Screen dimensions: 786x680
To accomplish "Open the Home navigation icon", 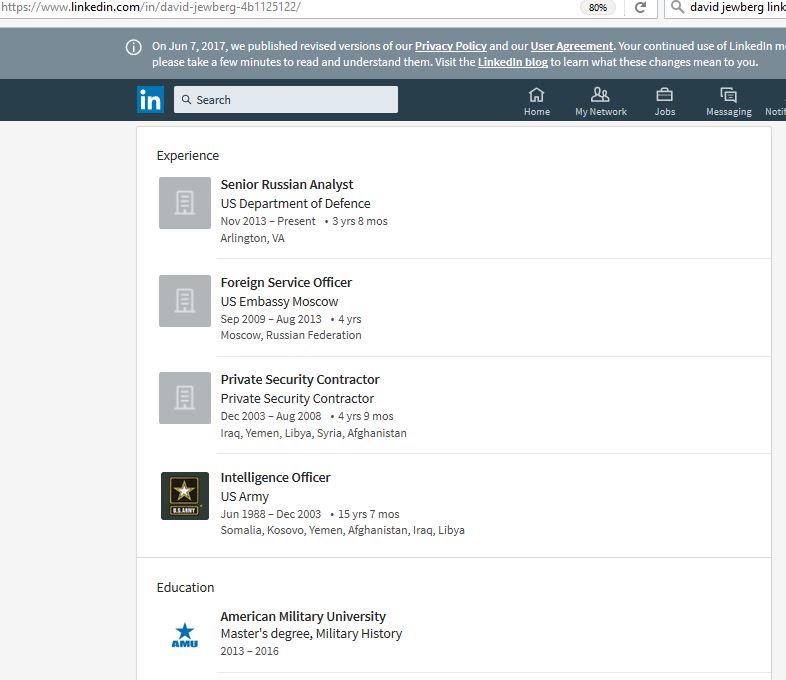I will pyautogui.click(x=536, y=95).
